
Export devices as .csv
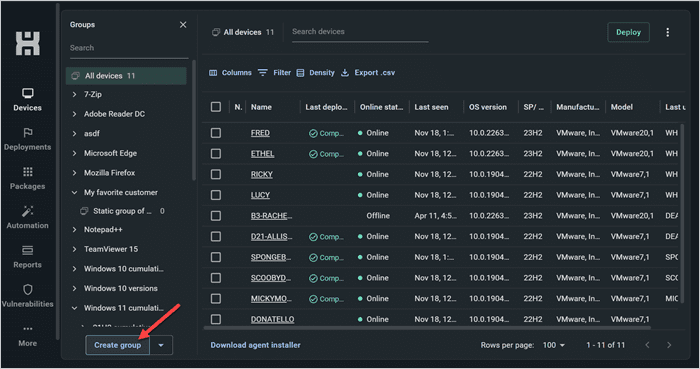[368, 73]
